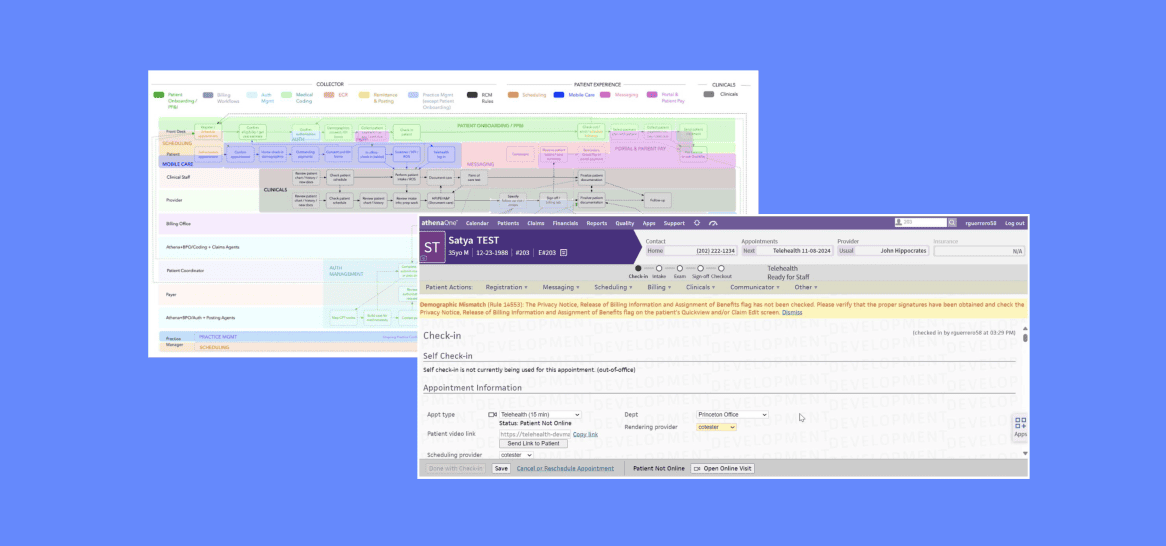
Task: Open the Apps grid side panel
Action: [1020, 427]
